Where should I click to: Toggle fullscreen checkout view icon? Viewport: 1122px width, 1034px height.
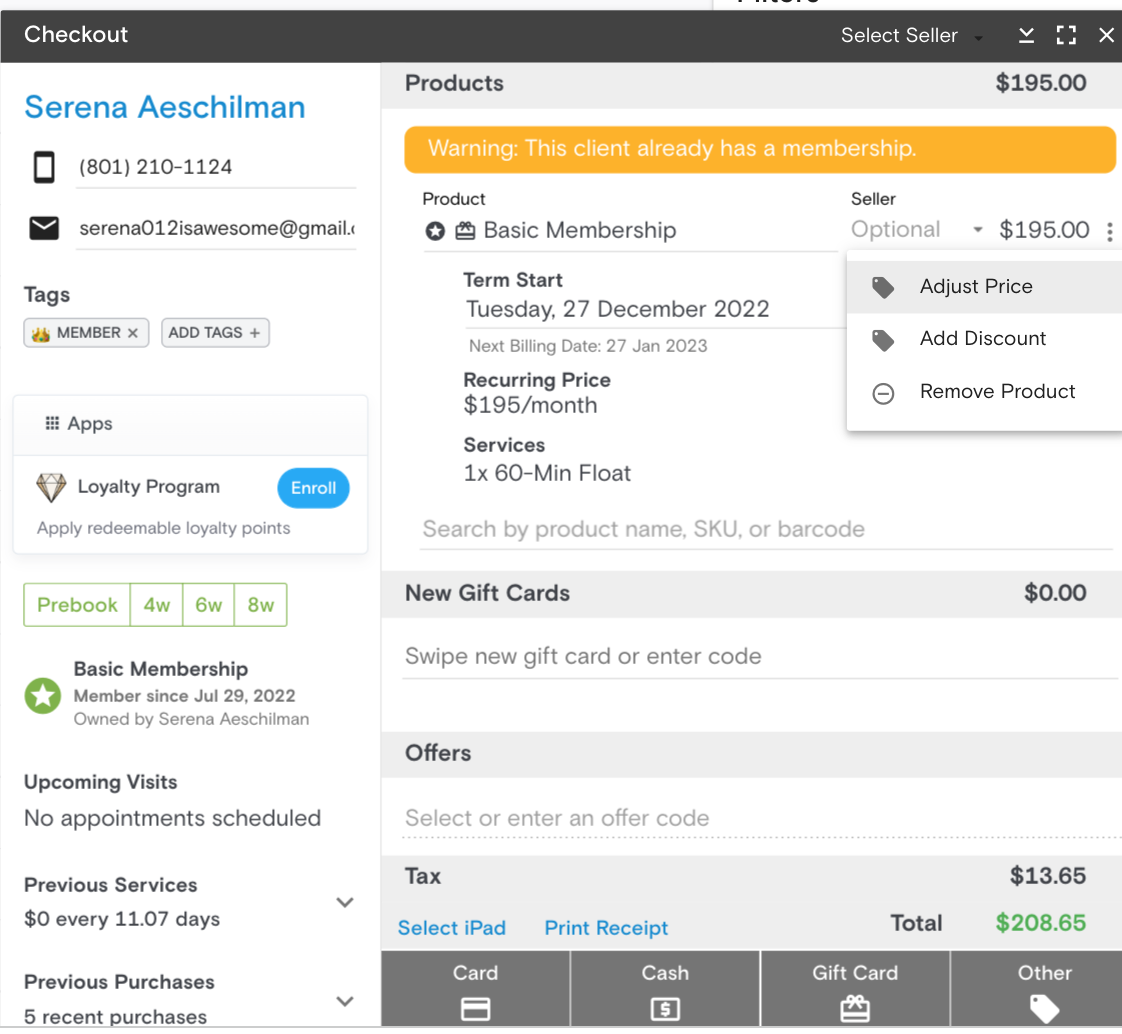(1066, 36)
